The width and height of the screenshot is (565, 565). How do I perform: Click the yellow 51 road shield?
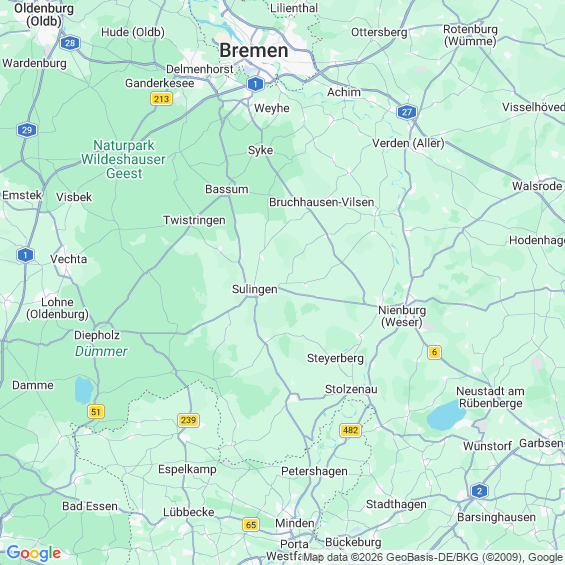(96, 412)
